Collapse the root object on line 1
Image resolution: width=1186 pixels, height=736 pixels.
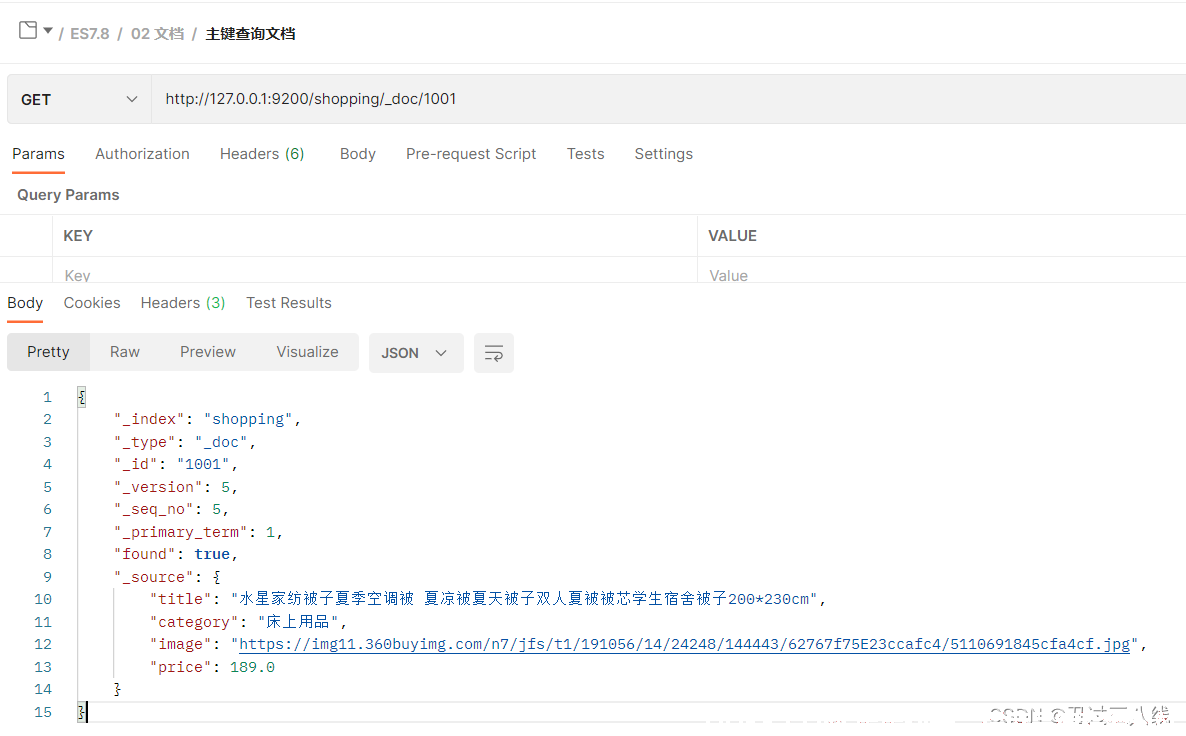(x=82, y=396)
